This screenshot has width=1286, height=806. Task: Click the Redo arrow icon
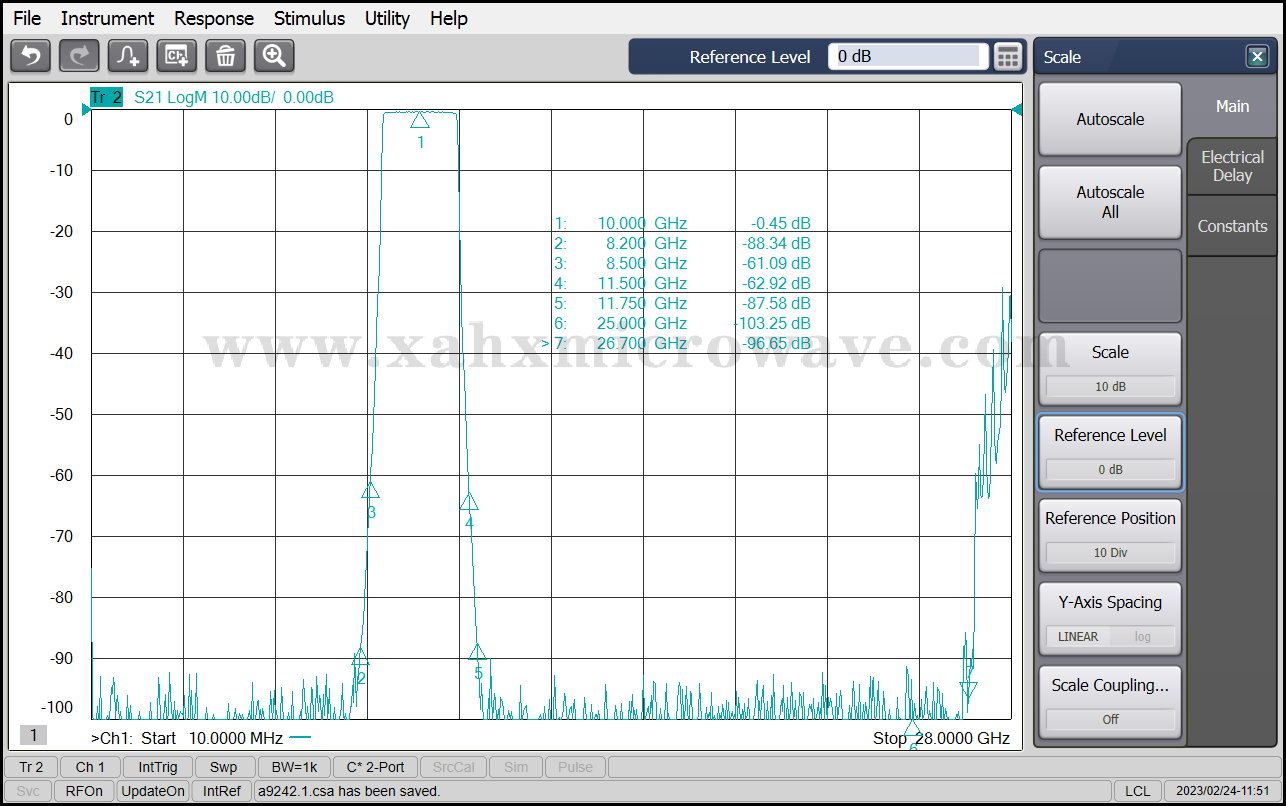pos(79,56)
